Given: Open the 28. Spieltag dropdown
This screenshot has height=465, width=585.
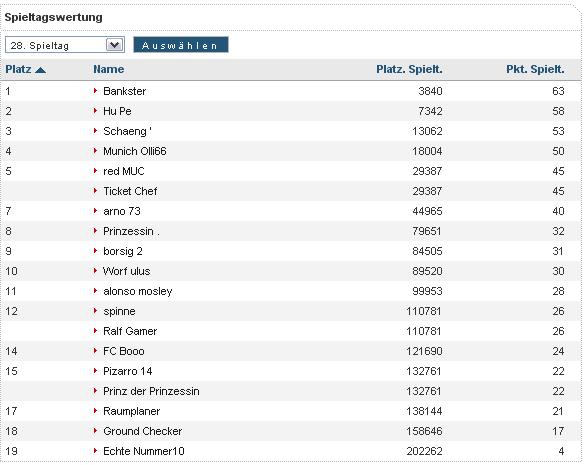Looking at the screenshot, I should coord(65,45).
